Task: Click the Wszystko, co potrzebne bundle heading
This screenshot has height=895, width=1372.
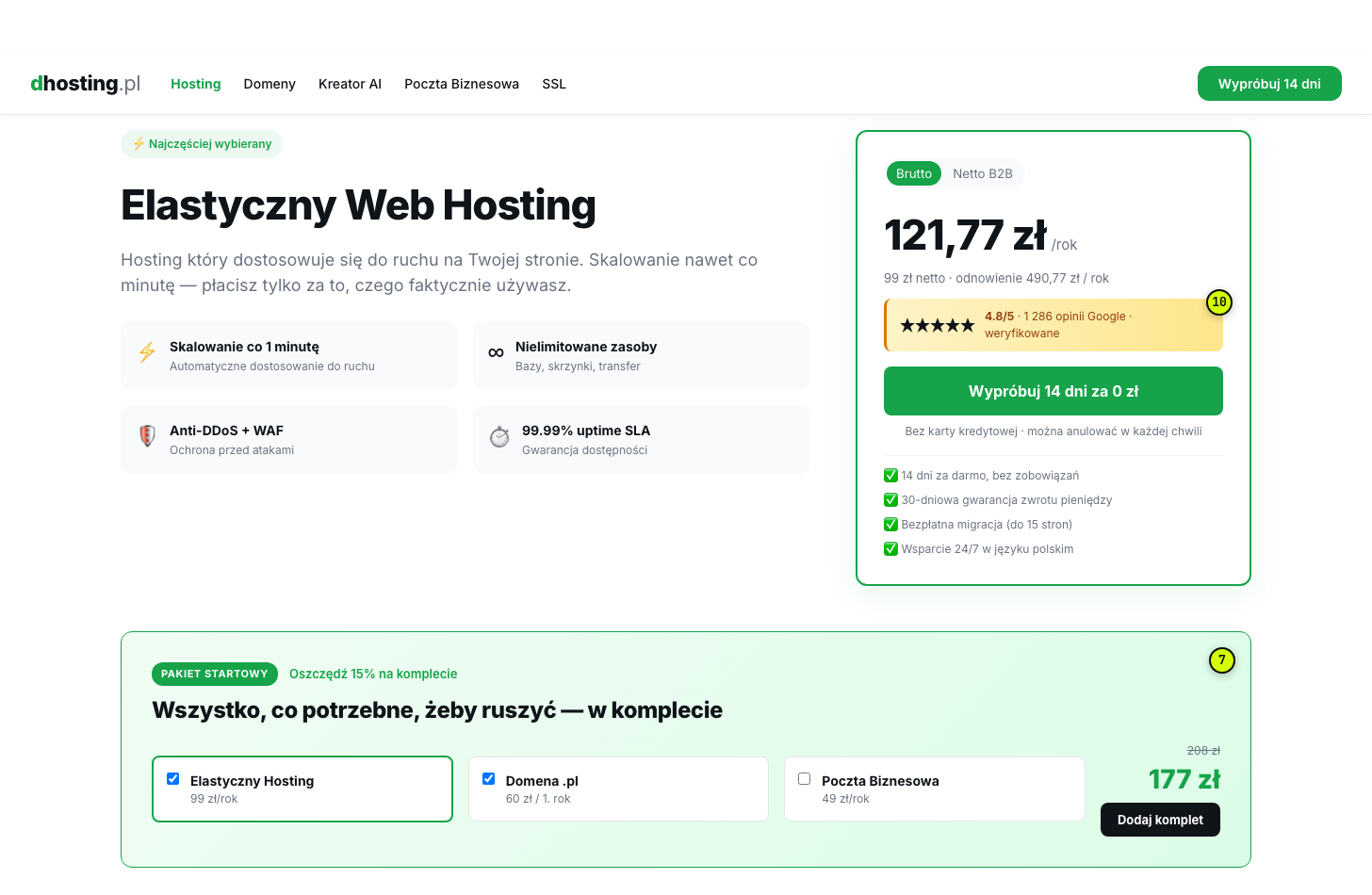Action: click(437, 710)
